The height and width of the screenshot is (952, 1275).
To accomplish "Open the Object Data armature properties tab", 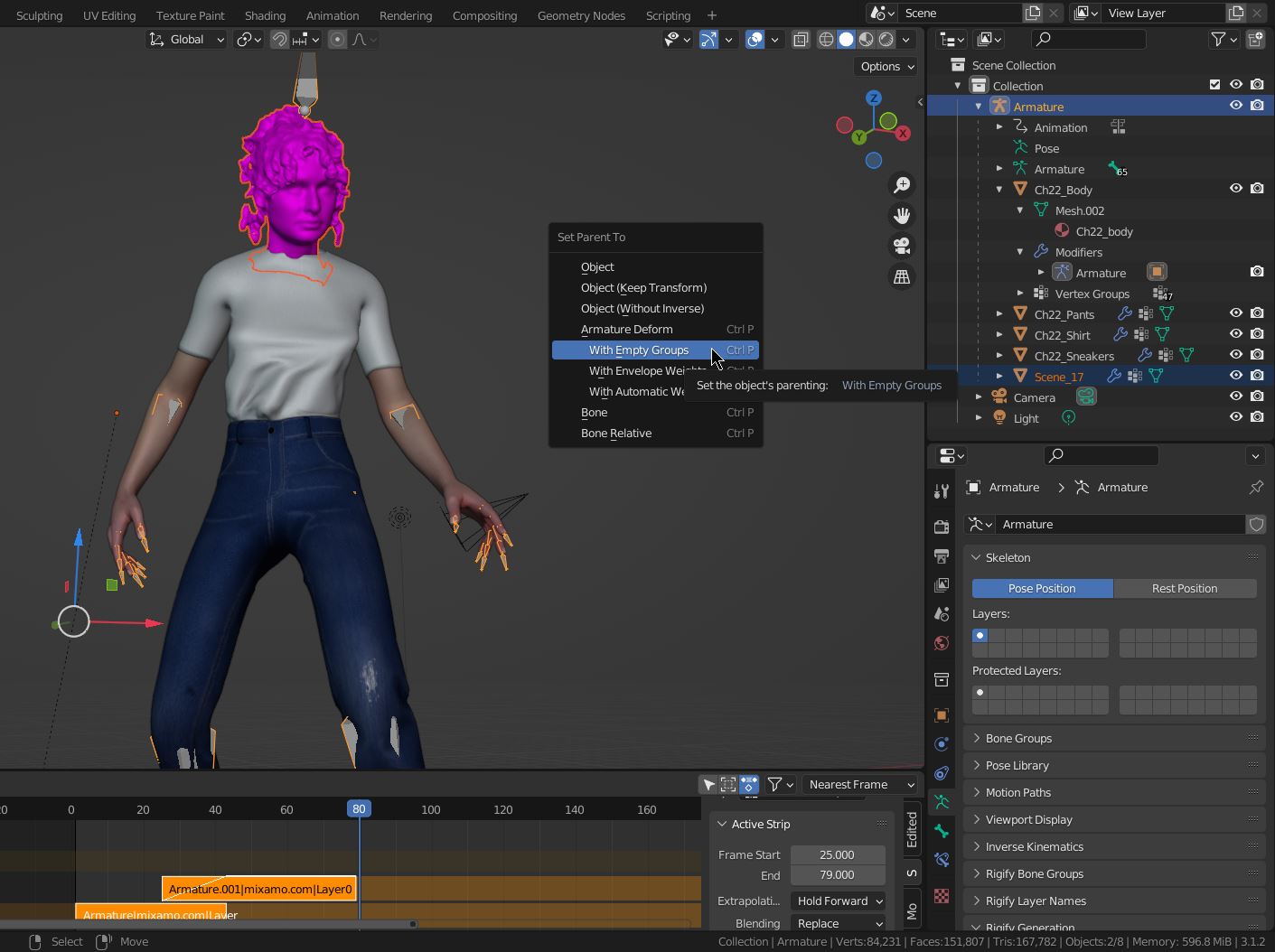I will click(x=942, y=802).
